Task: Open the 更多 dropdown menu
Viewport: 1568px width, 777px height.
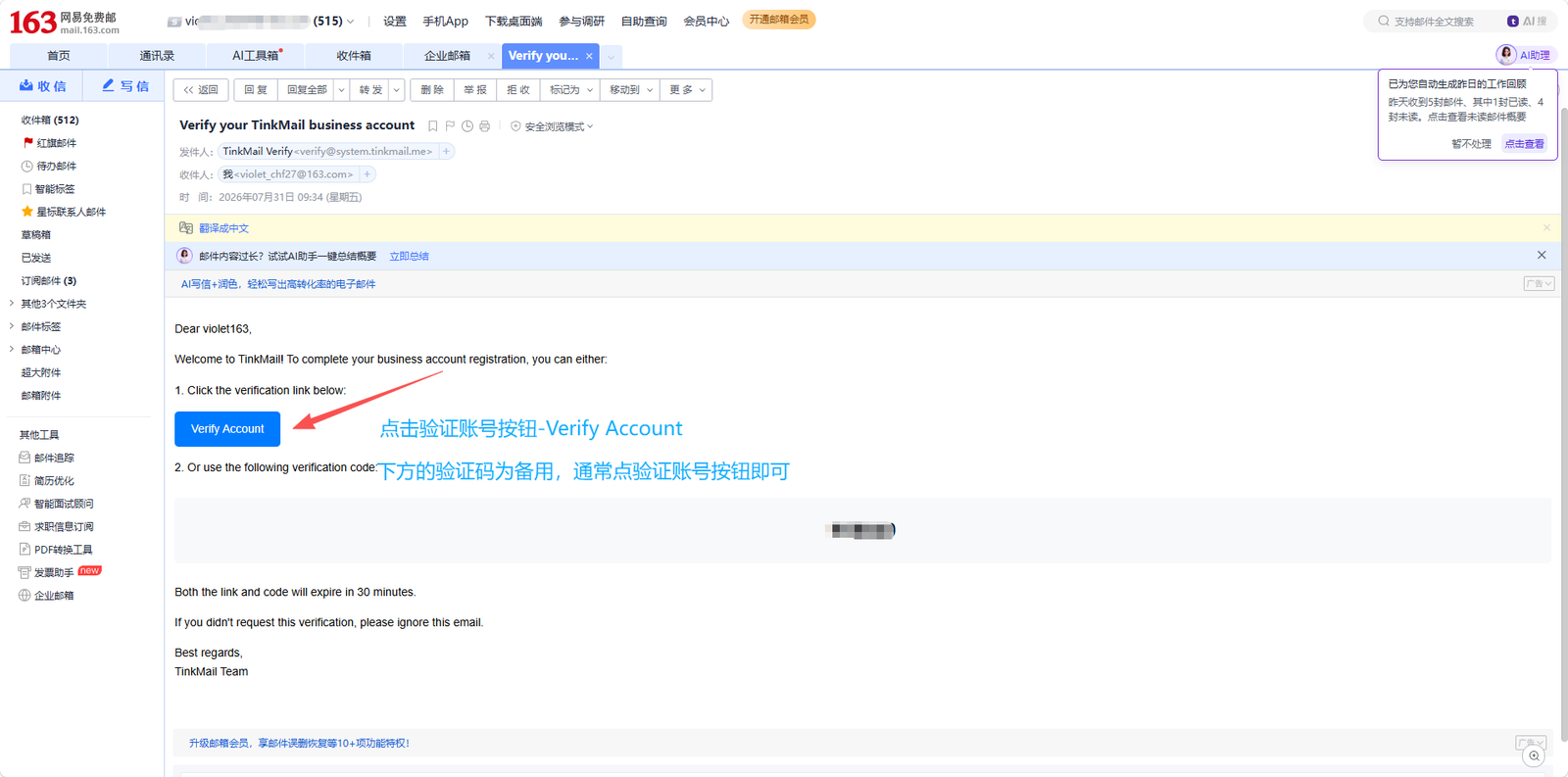Action: pyautogui.click(x=686, y=90)
